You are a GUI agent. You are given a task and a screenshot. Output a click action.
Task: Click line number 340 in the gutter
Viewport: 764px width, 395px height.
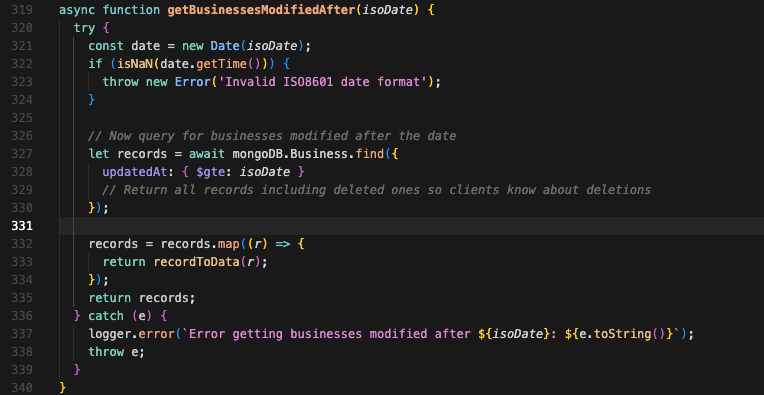(x=21, y=388)
